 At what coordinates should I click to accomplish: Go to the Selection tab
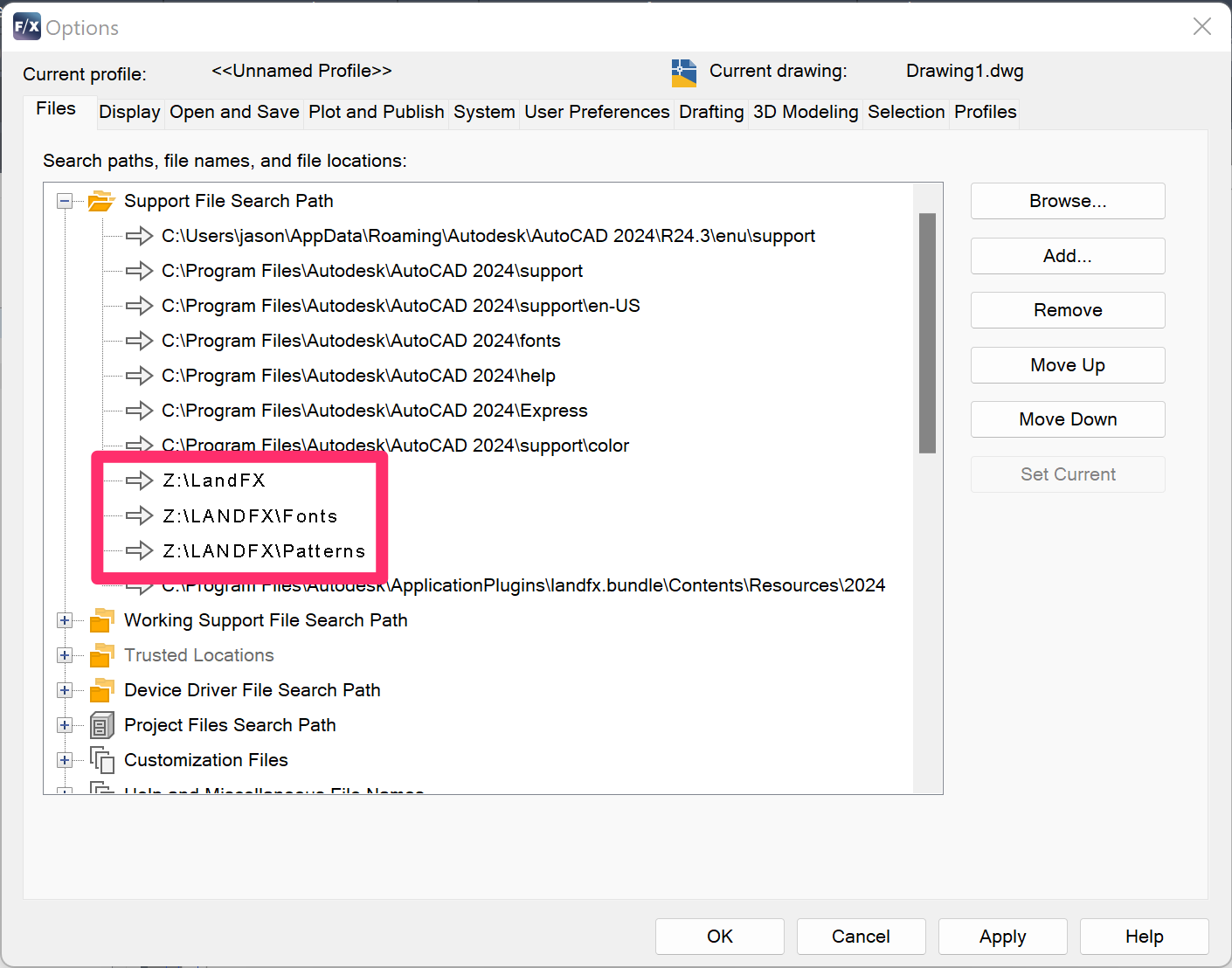906,113
